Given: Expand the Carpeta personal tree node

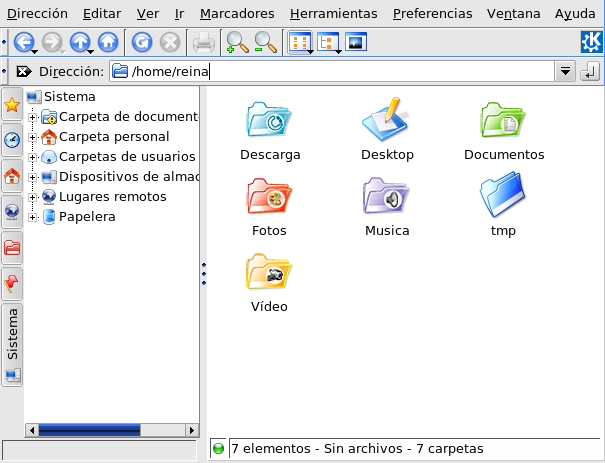Looking at the screenshot, I should tap(33, 137).
